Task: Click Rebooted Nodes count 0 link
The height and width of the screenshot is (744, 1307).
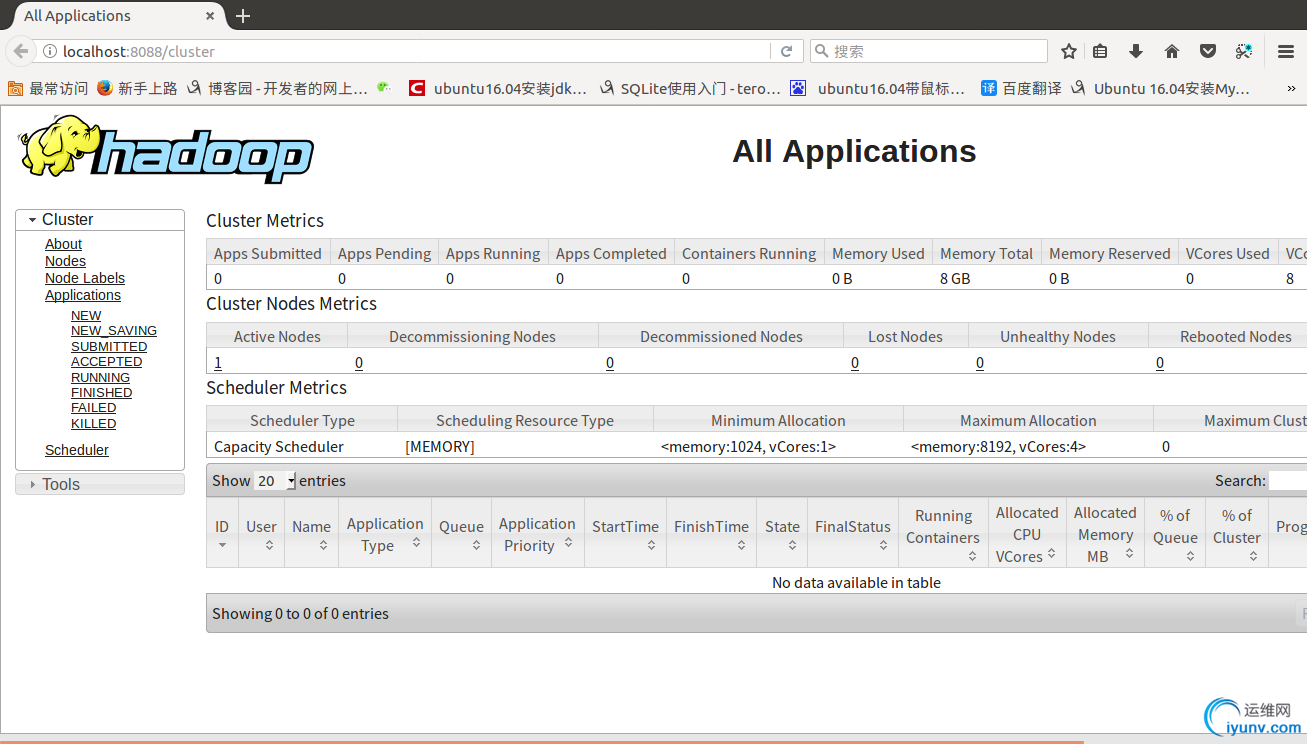Action: (x=1160, y=363)
